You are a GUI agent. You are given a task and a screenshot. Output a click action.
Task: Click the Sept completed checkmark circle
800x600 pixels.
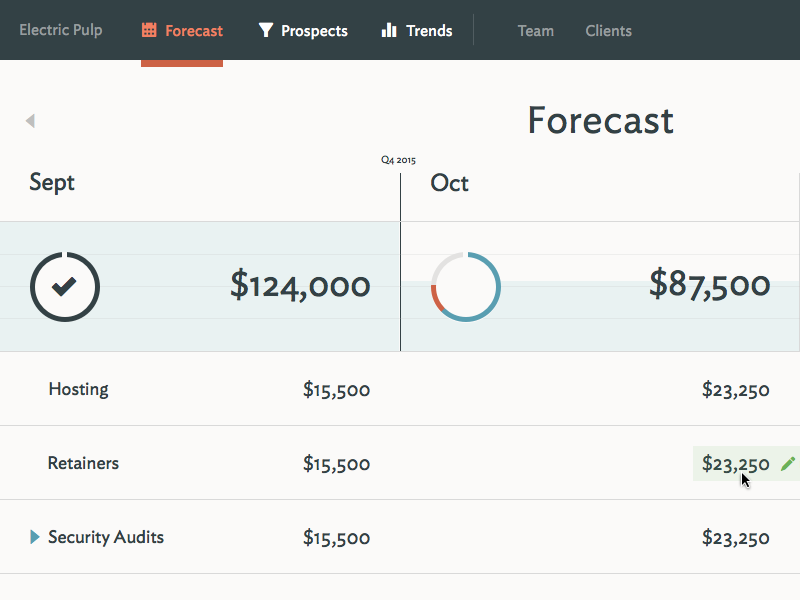tap(65, 287)
